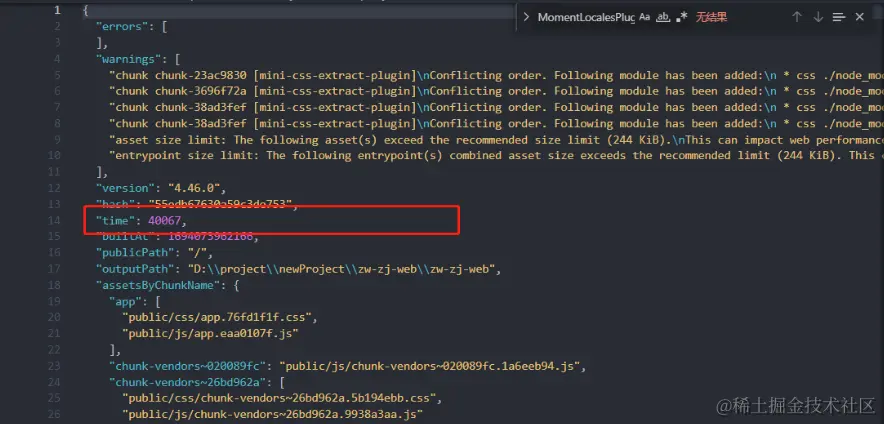Screen dimensions: 884x424
Task: Click "public/css/app.76fd1f1f.css" string
Action: pyautogui.click(x=216, y=317)
